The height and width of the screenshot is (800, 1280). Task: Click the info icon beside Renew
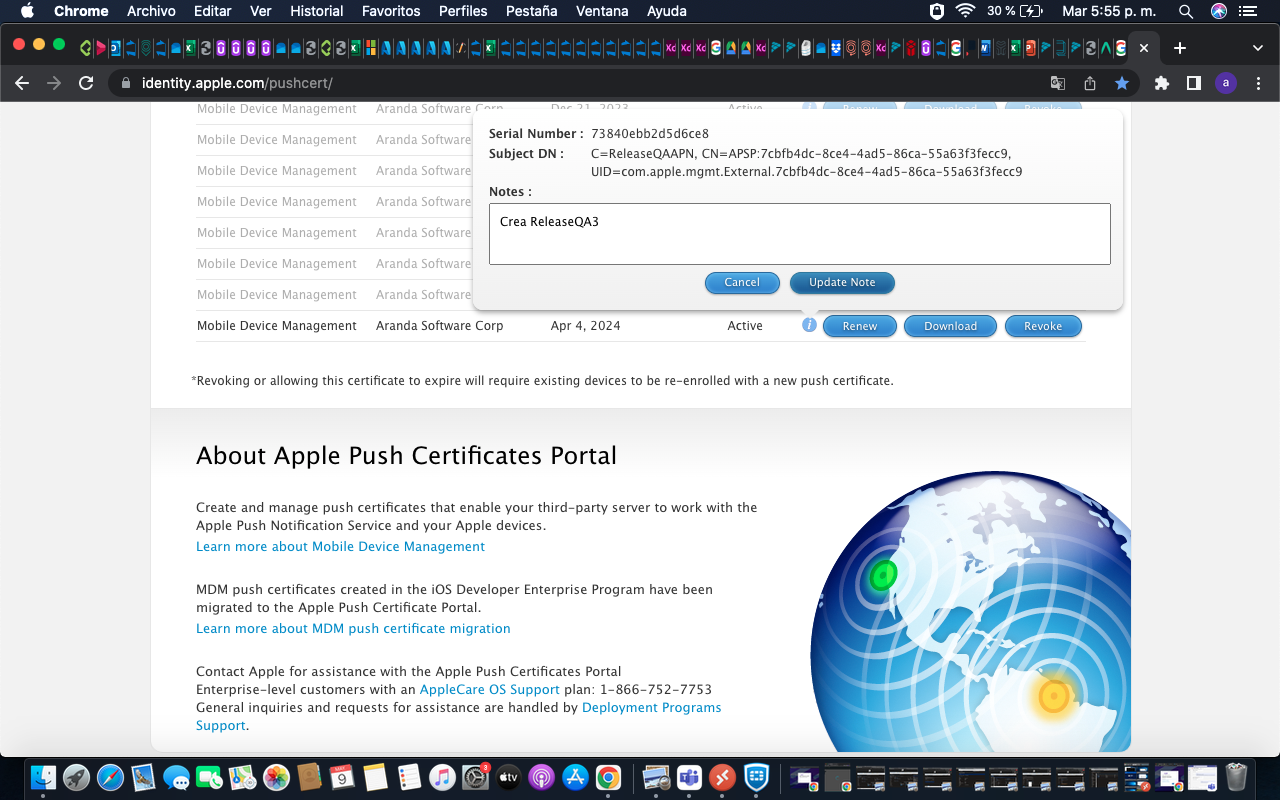[809, 325]
